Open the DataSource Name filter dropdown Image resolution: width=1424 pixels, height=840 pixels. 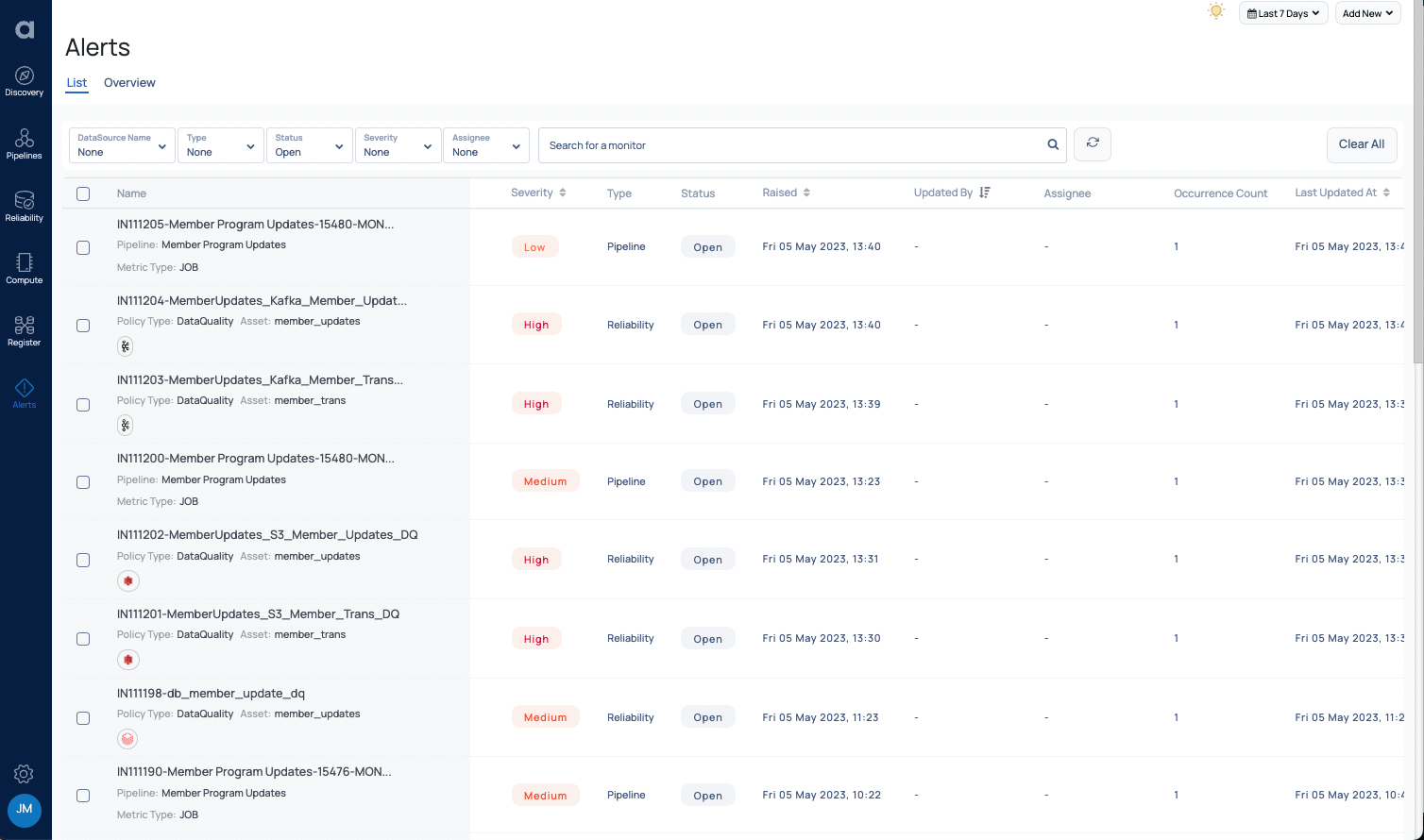pyautogui.click(x=121, y=145)
